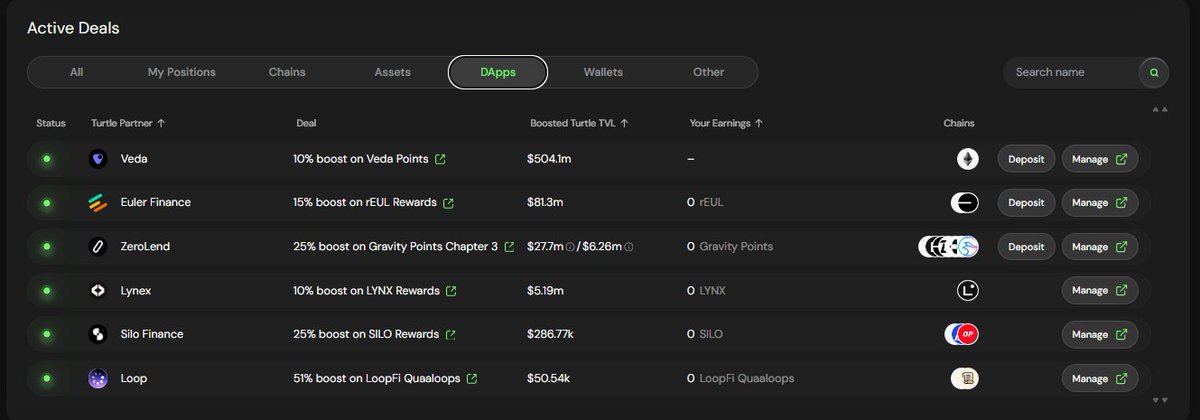This screenshot has width=1200, height=420.
Task: Click the Silo Finance logo icon
Action: [98, 334]
